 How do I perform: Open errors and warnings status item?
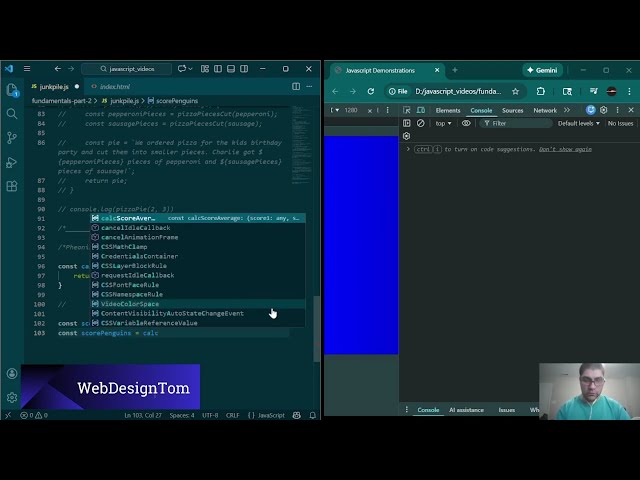[34, 415]
